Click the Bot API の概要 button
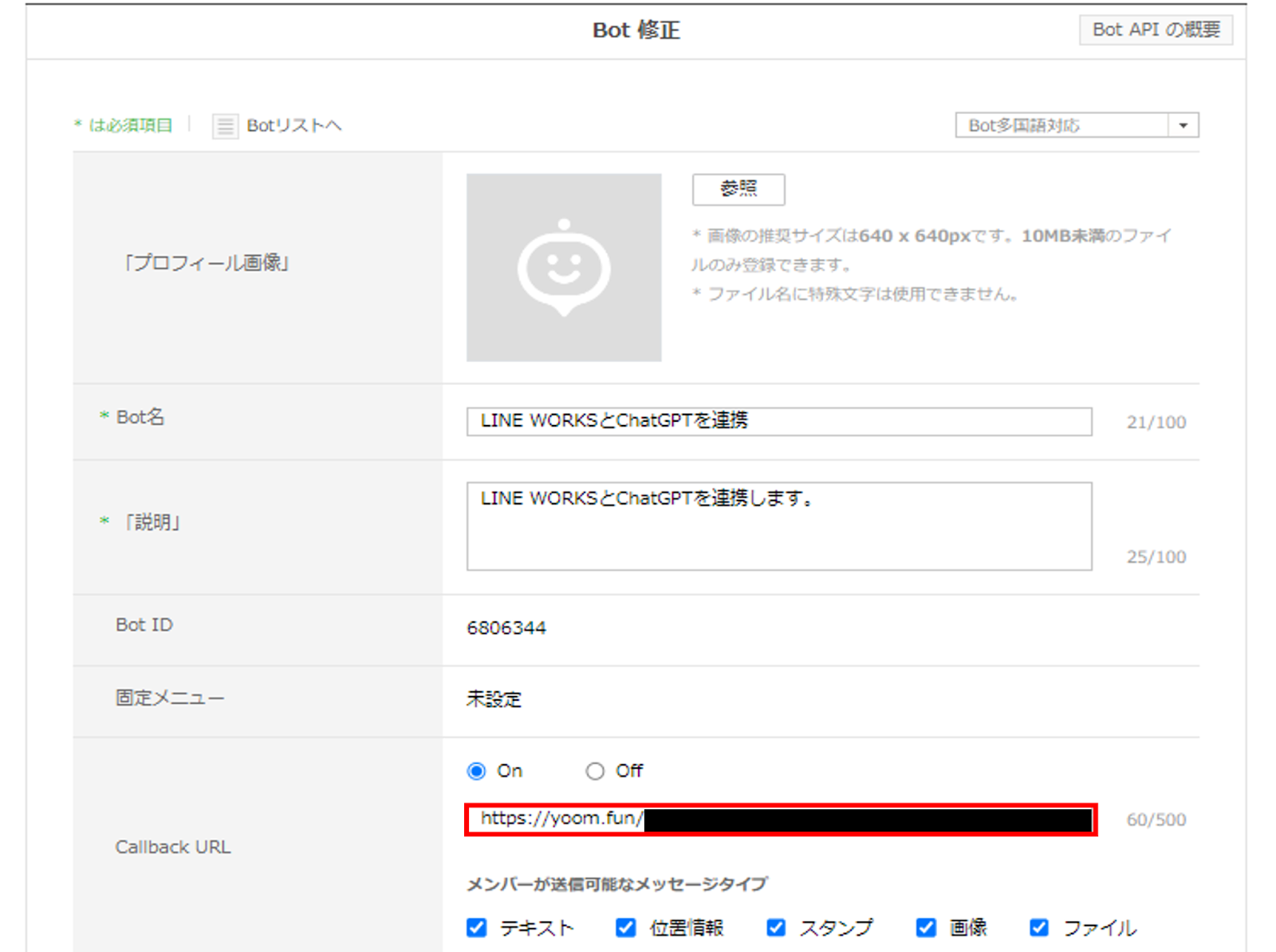Viewport: 1276px width, 952px height. (1156, 30)
